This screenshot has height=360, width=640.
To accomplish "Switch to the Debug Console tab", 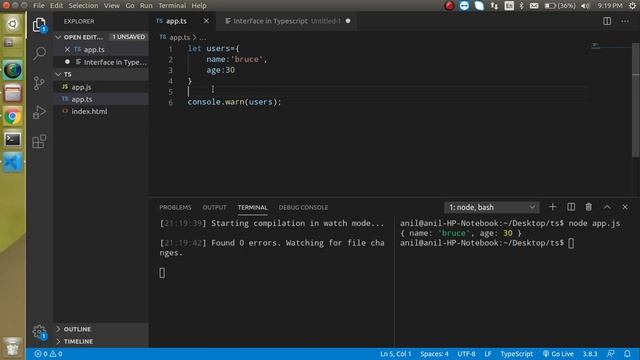I will tap(303, 207).
